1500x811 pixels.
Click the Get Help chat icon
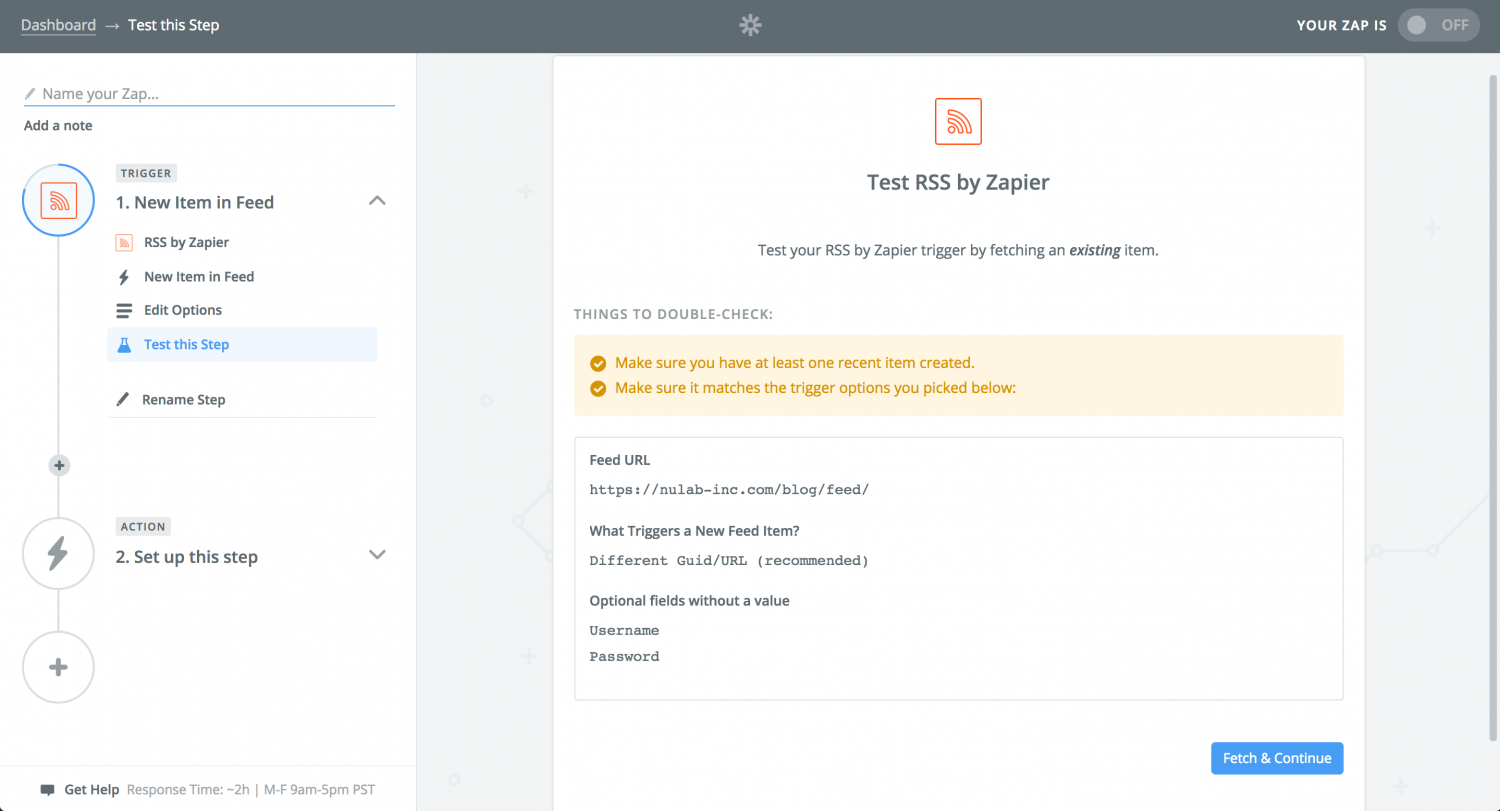click(47, 790)
